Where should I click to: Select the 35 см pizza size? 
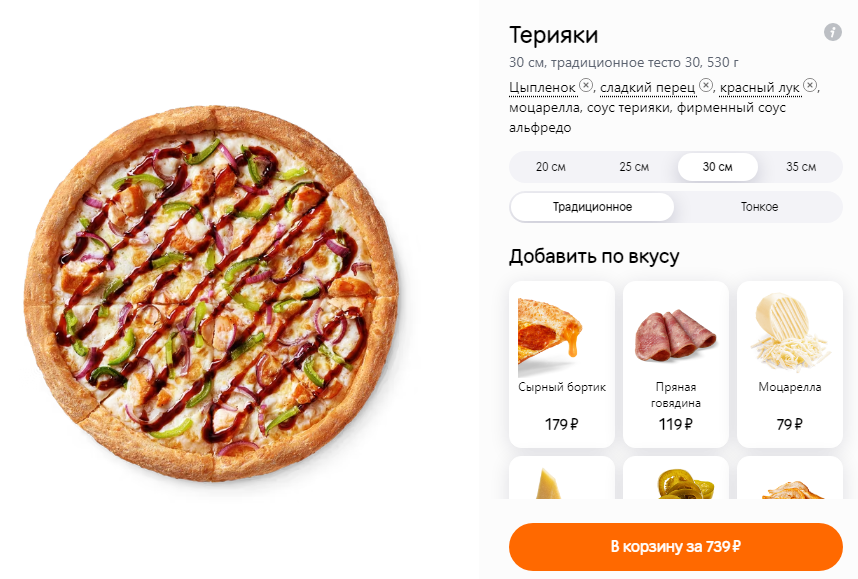pos(801,167)
